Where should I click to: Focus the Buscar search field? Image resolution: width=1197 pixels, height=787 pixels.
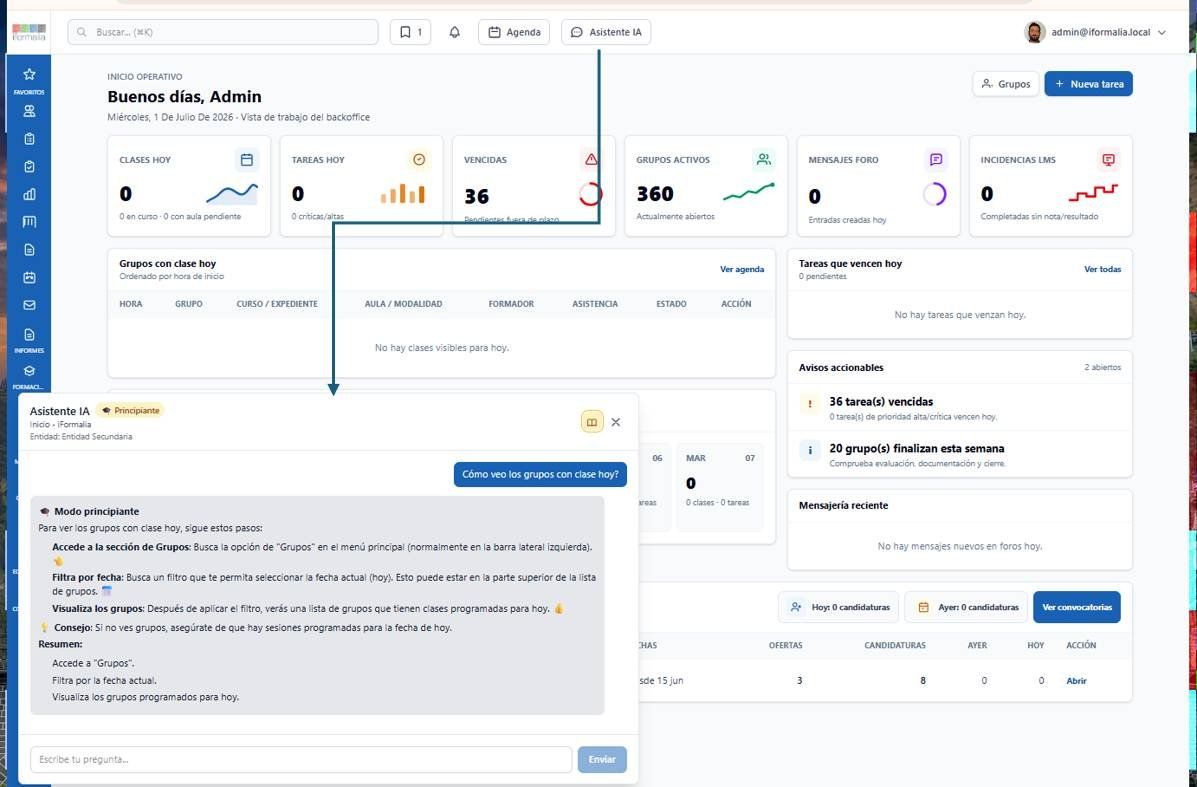point(223,32)
